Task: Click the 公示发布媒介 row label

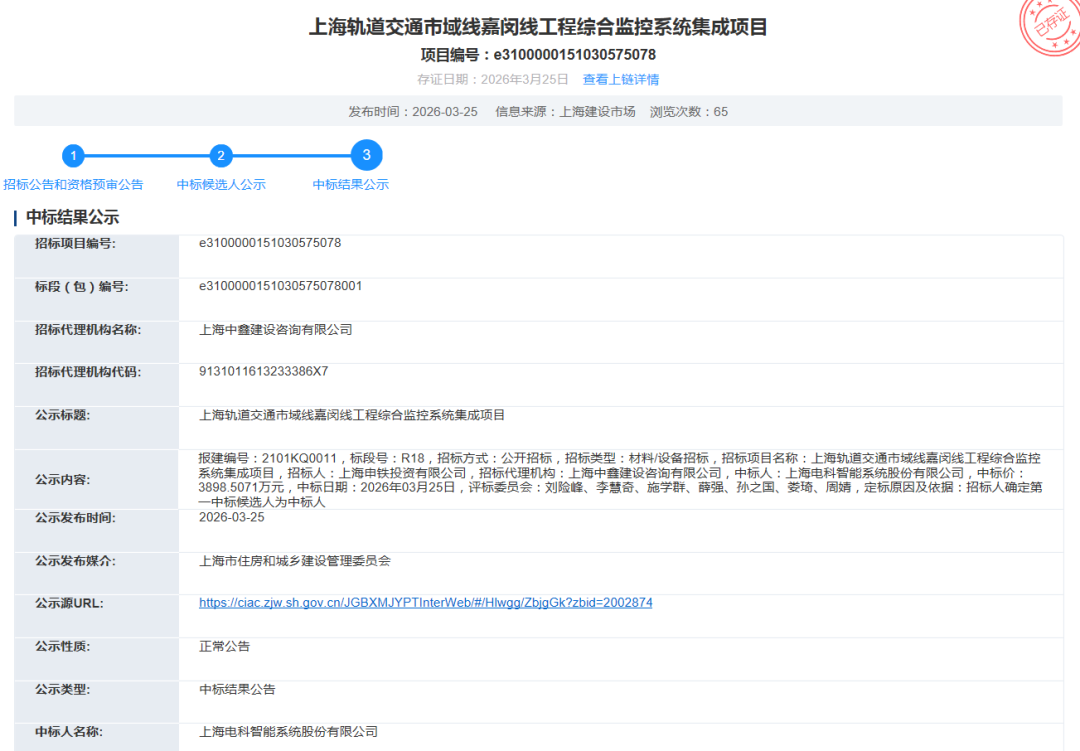Action: click(x=75, y=562)
